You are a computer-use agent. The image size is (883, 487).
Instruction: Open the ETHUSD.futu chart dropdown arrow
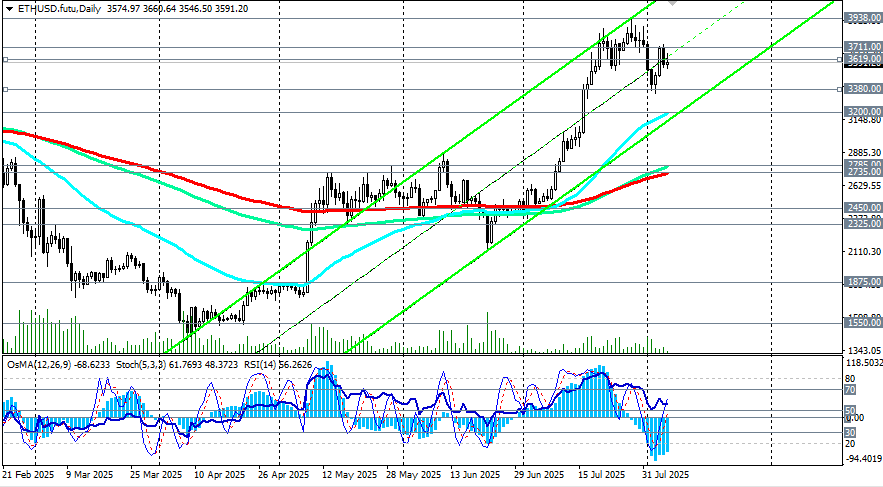[8, 9]
